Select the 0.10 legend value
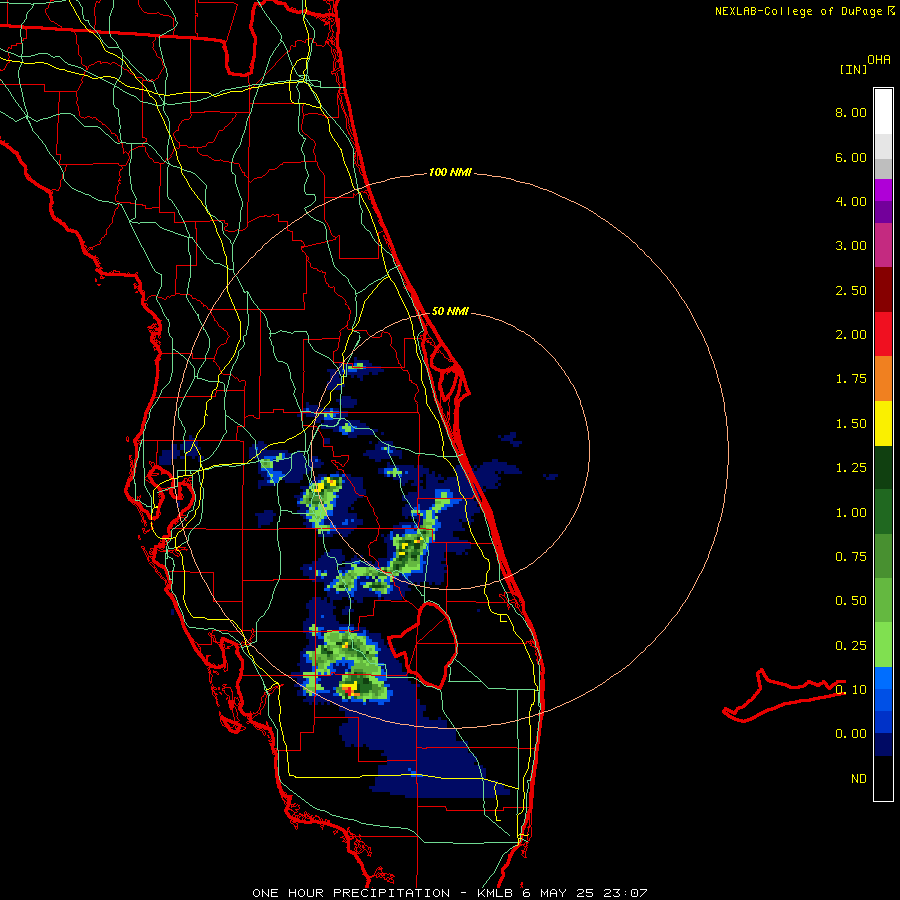 tap(851, 690)
